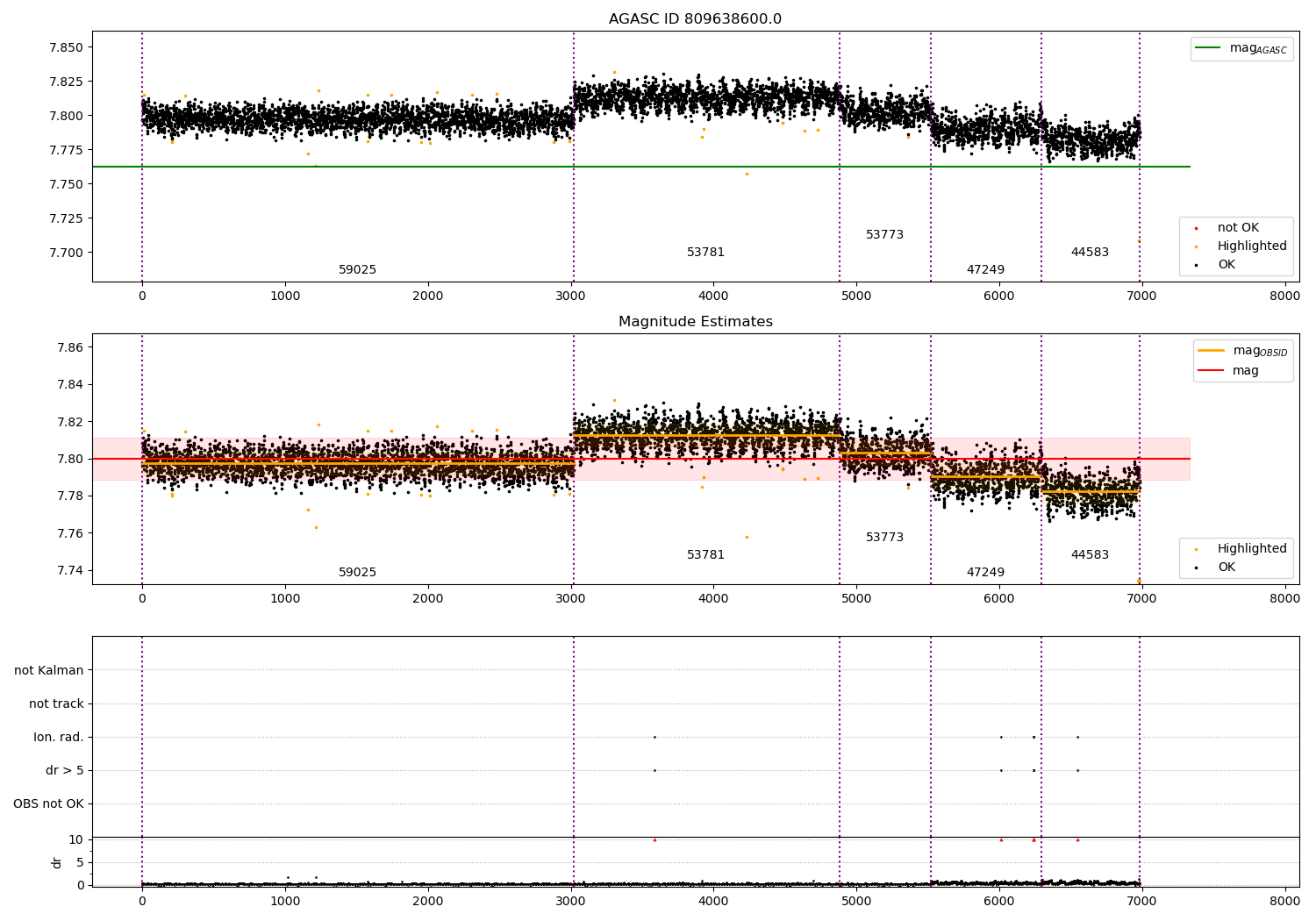
Task: Click the "OBS not OK" axis label
Action: point(48,803)
